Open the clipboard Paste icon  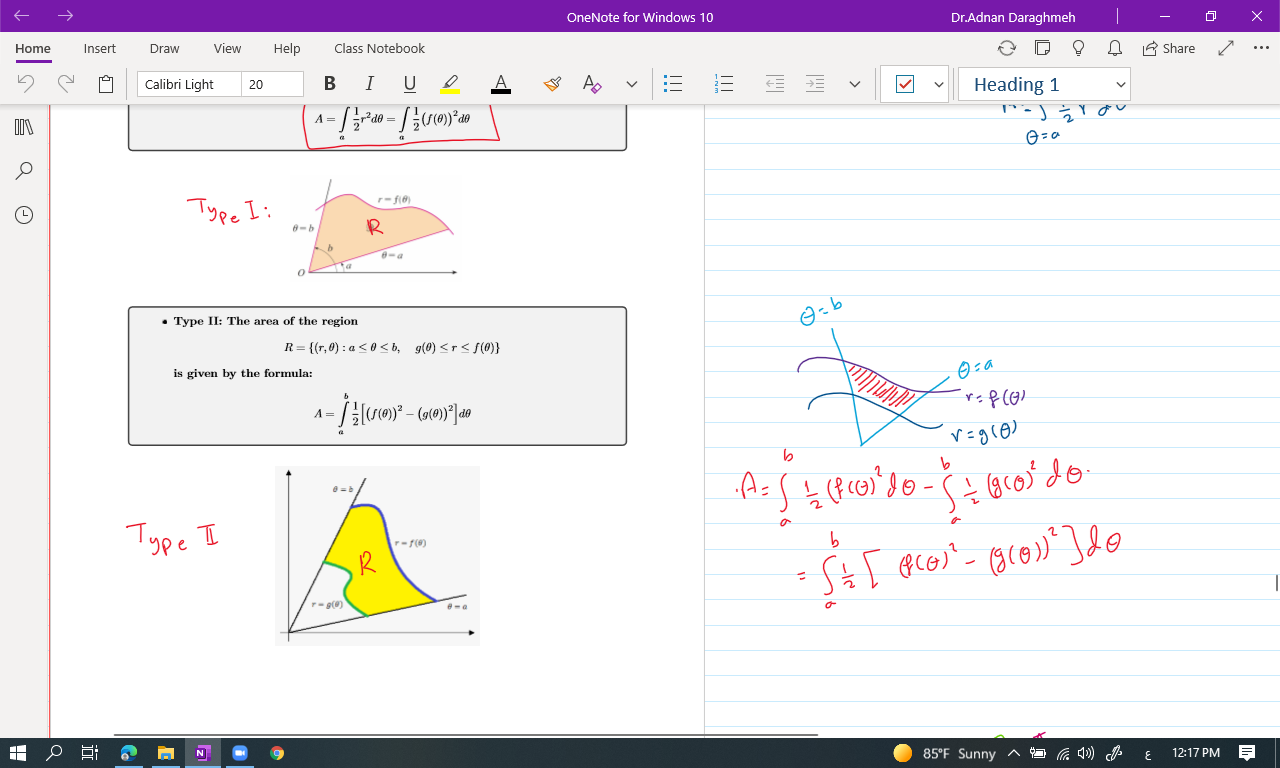point(106,84)
